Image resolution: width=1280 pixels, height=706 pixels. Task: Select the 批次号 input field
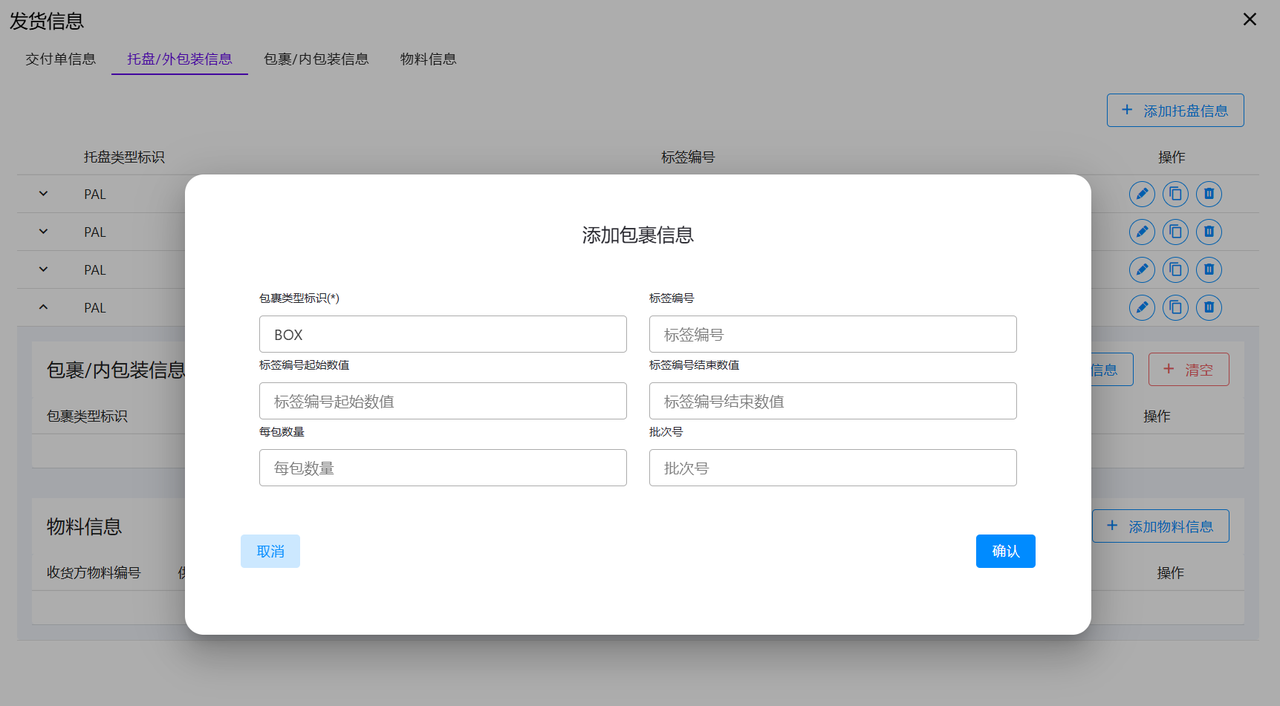point(832,468)
